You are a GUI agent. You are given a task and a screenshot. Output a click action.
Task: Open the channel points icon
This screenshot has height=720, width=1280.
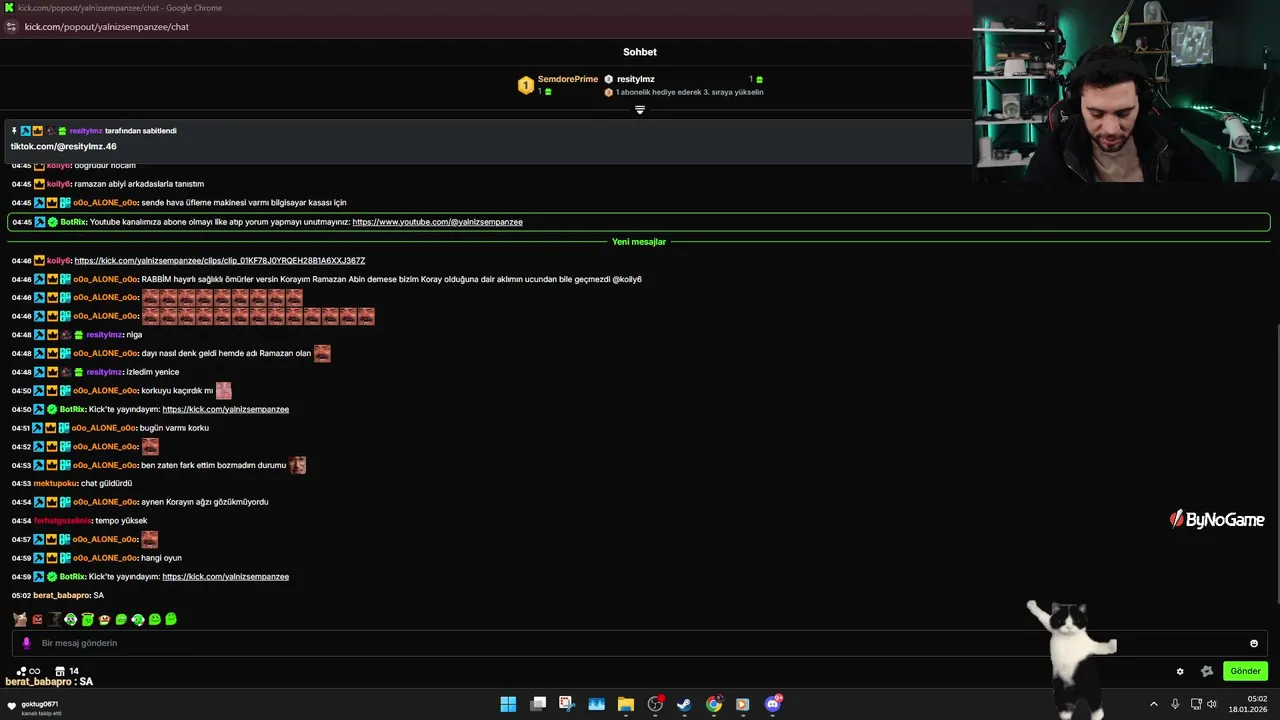point(22,671)
